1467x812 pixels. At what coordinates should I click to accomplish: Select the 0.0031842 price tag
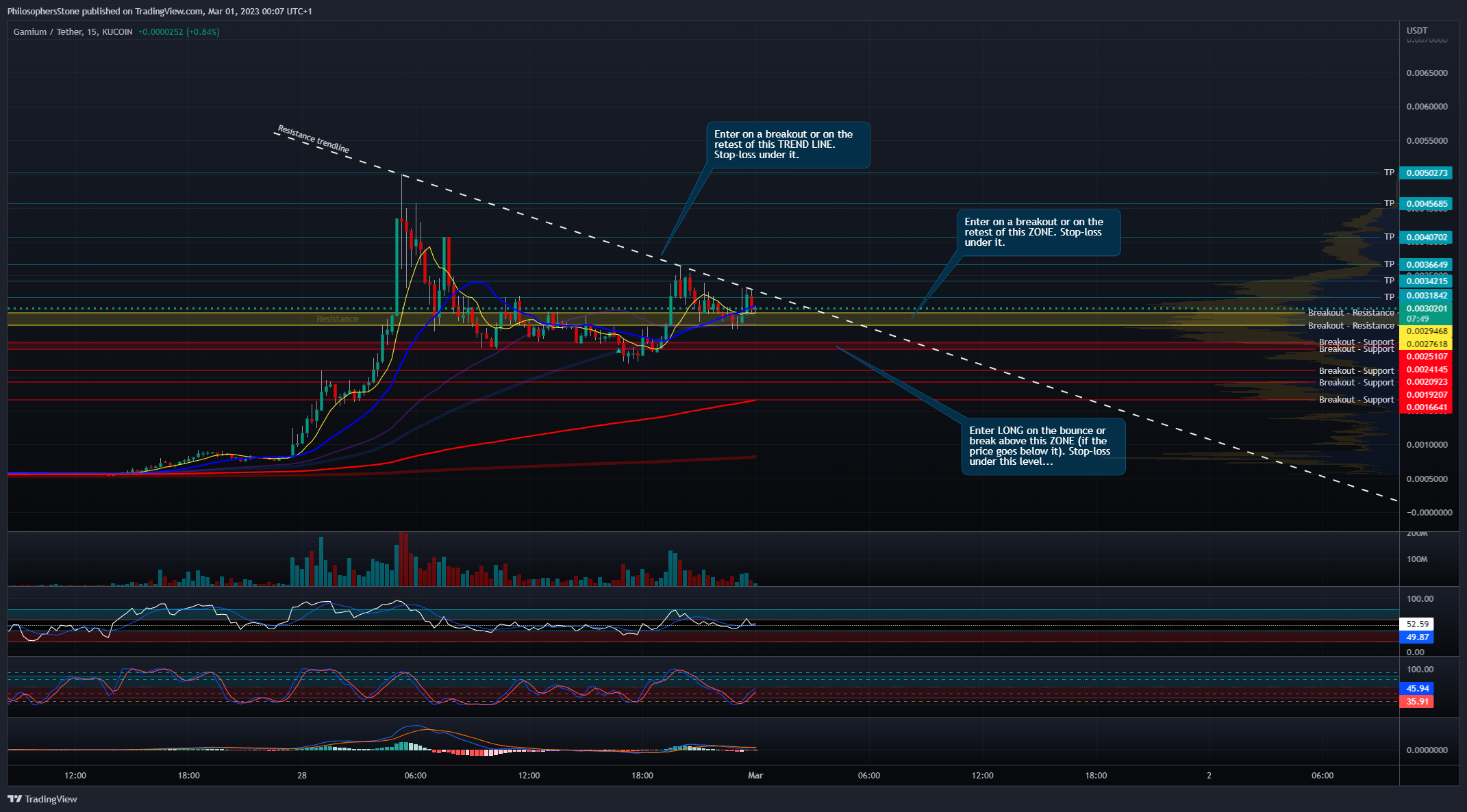tap(1427, 296)
